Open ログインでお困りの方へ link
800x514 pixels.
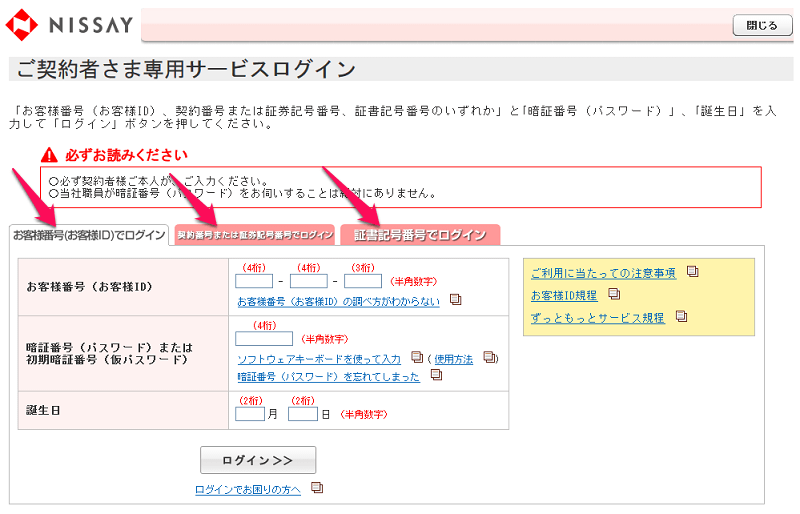click(x=248, y=489)
